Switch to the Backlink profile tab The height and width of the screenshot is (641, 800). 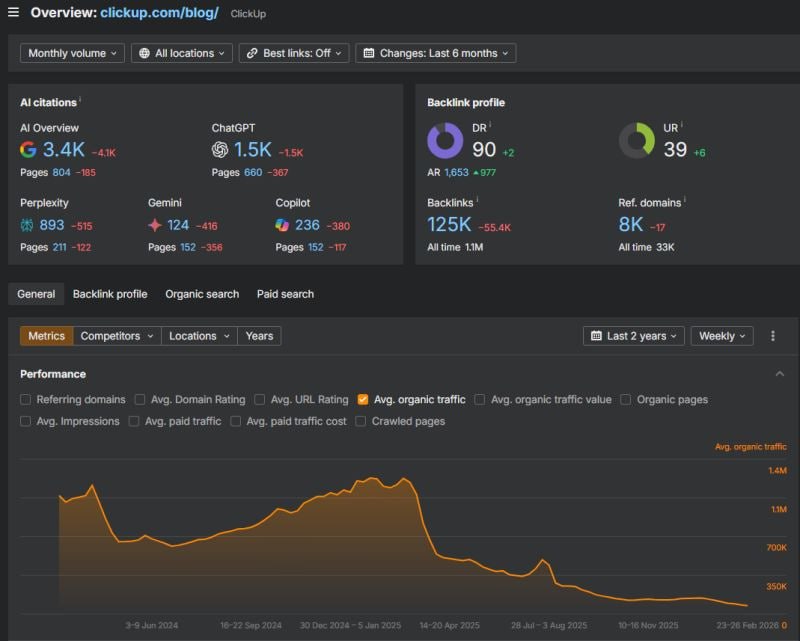(x=110, y=294)
